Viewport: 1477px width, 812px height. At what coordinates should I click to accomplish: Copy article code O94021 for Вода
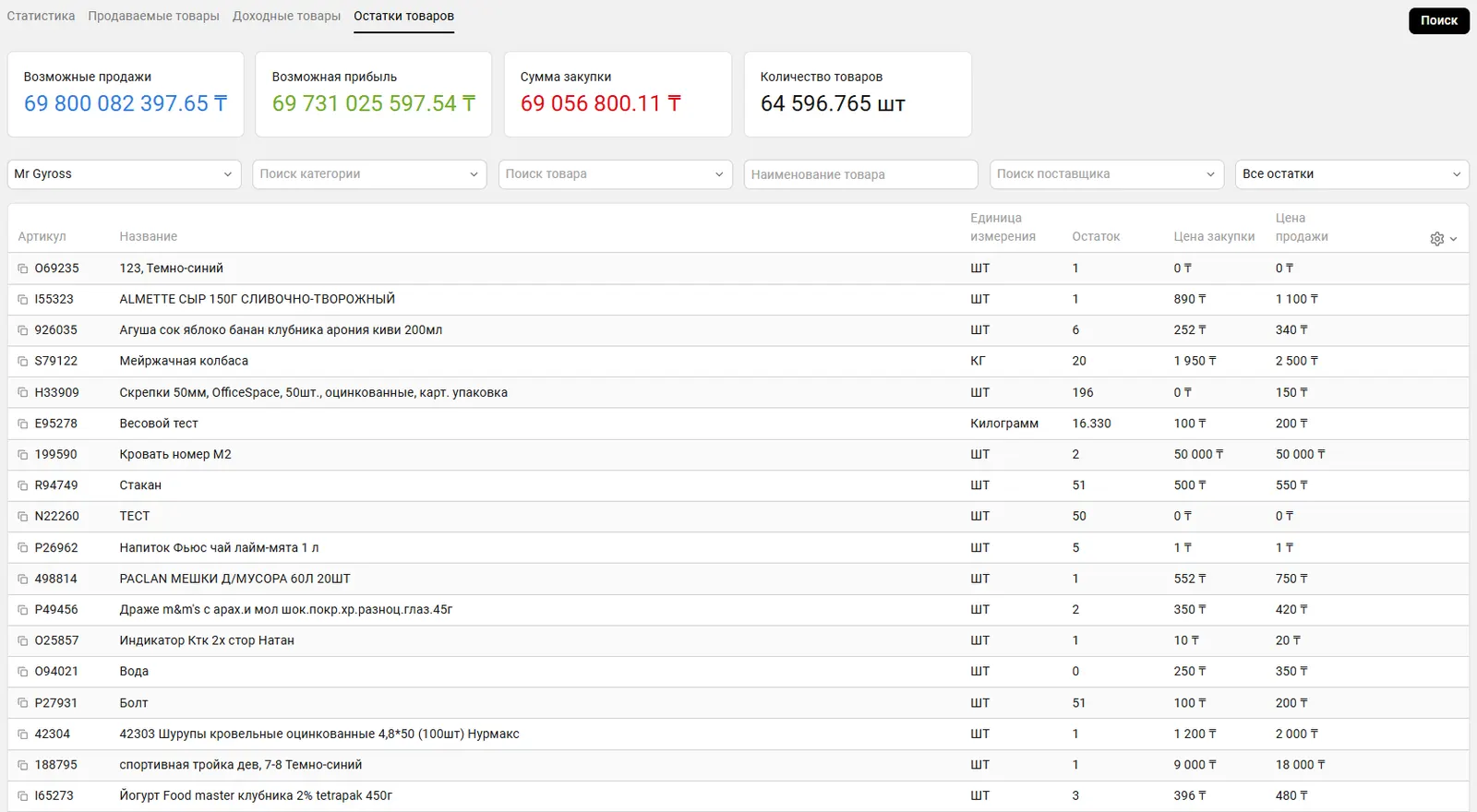tap(23, 672)
